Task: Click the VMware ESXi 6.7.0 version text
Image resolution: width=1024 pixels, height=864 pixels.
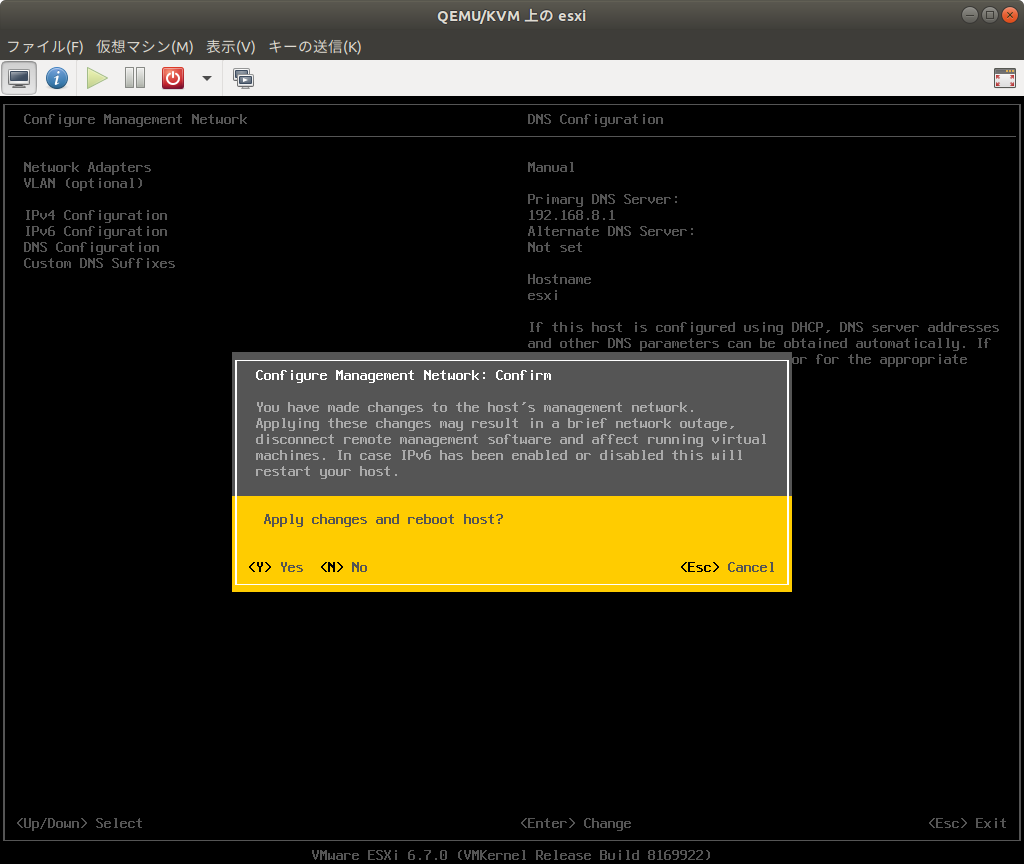Action: pos(511,855)
